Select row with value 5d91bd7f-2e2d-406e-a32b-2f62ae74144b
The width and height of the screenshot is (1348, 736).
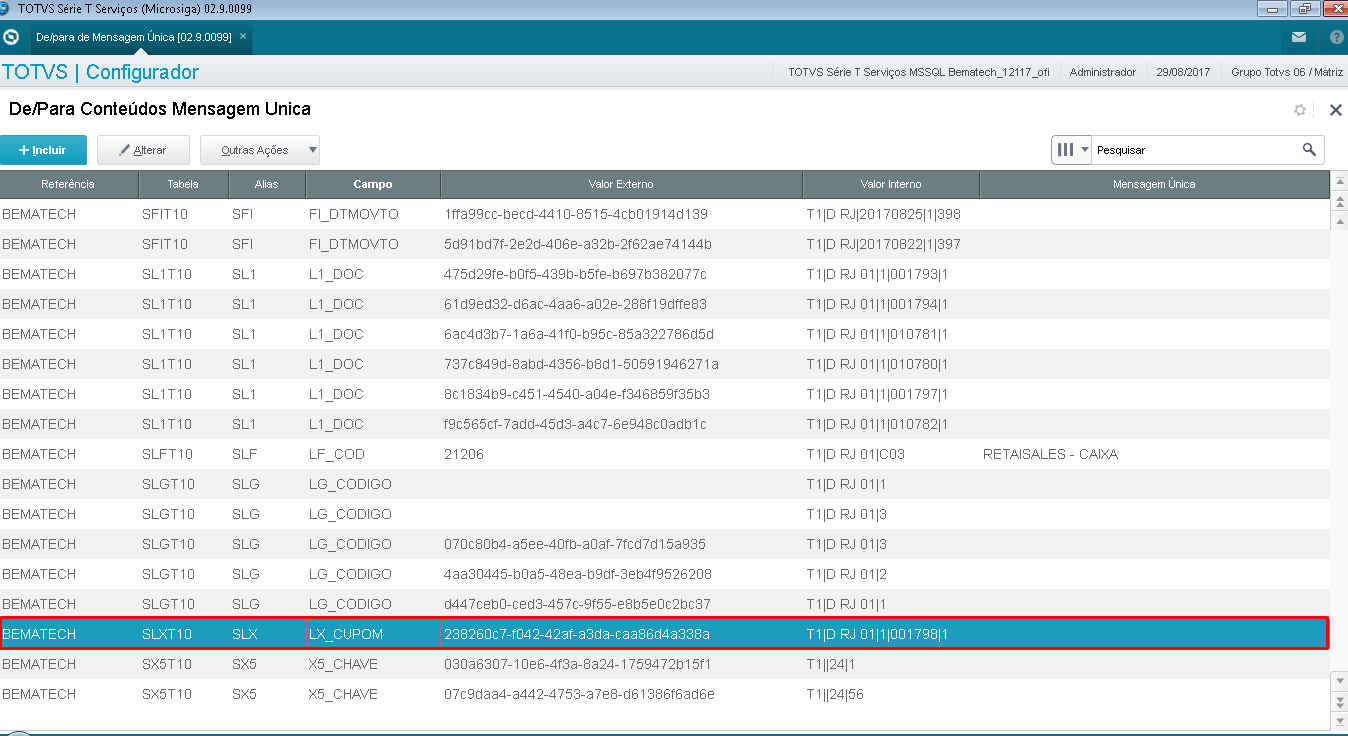point(664,244)
